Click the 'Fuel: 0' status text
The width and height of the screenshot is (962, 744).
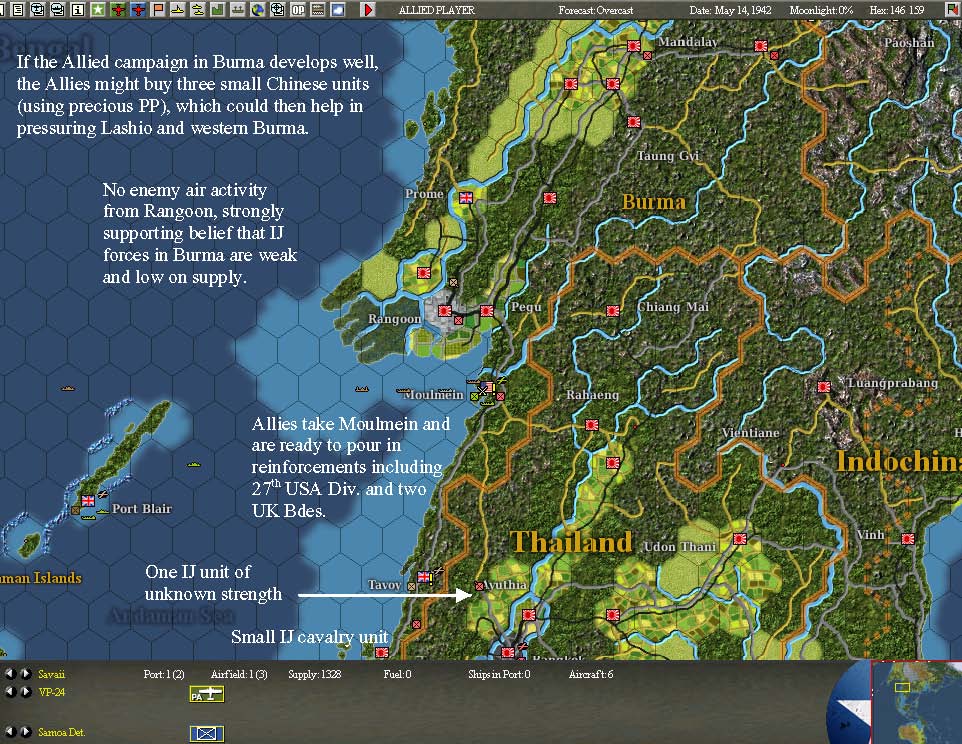pos(398,674)
